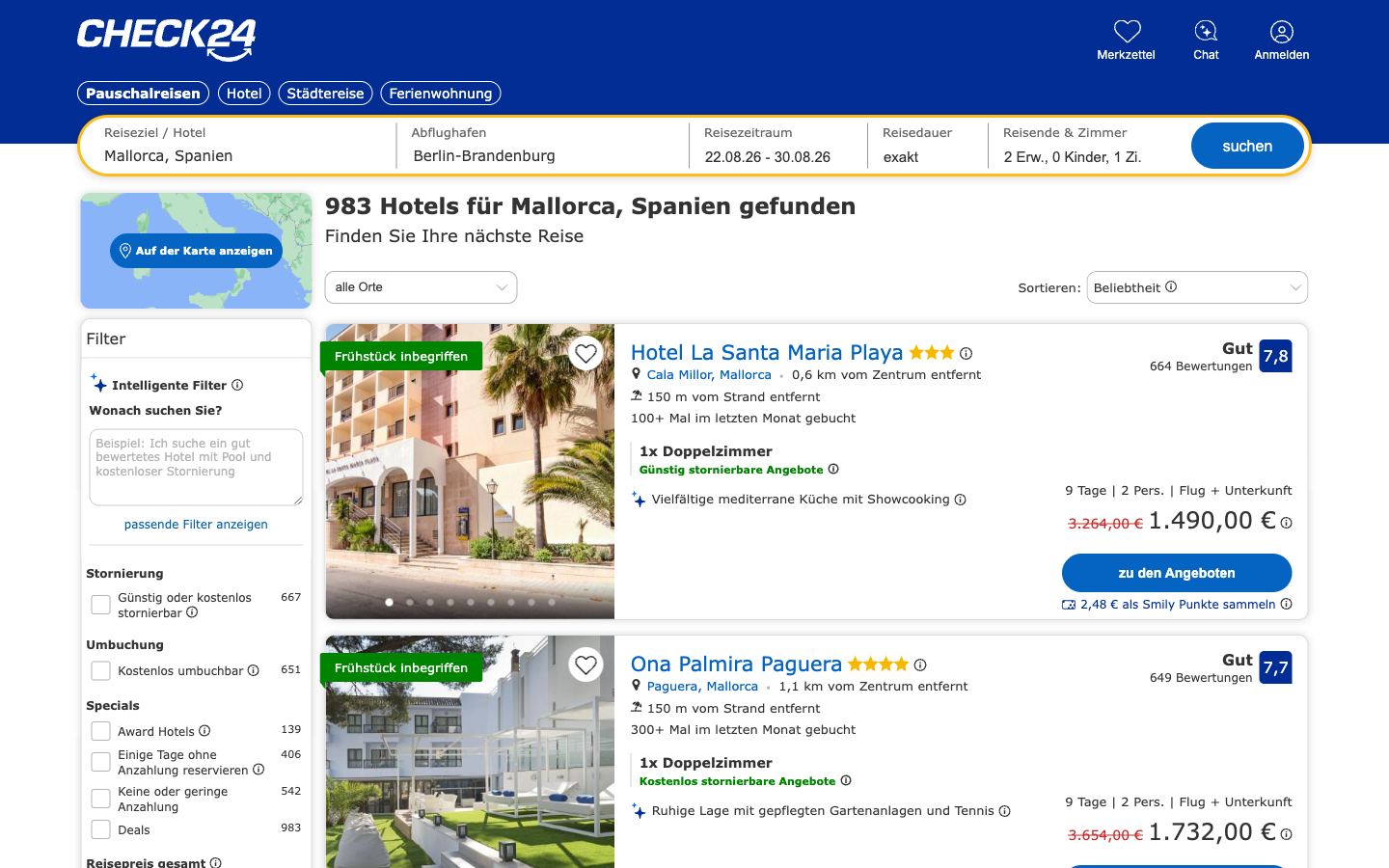The height and width of the screenshot is (868, 1389).
Task: Click info icon beside Beliebtheit sorting
Action: click(1171, 286)
